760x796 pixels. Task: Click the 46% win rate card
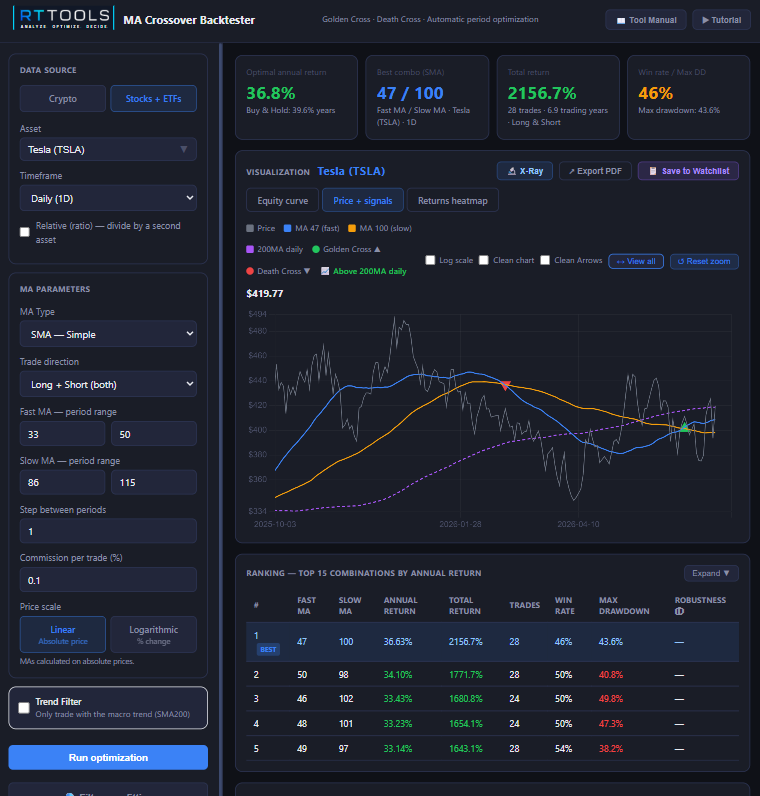point(688,97)
